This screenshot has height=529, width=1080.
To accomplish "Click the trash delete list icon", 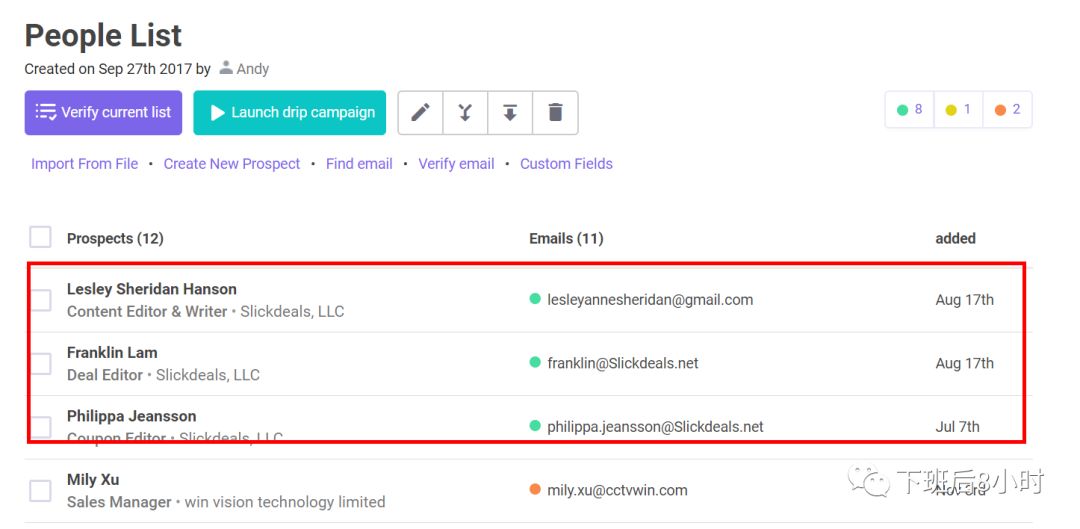I will tap(555, 112).
